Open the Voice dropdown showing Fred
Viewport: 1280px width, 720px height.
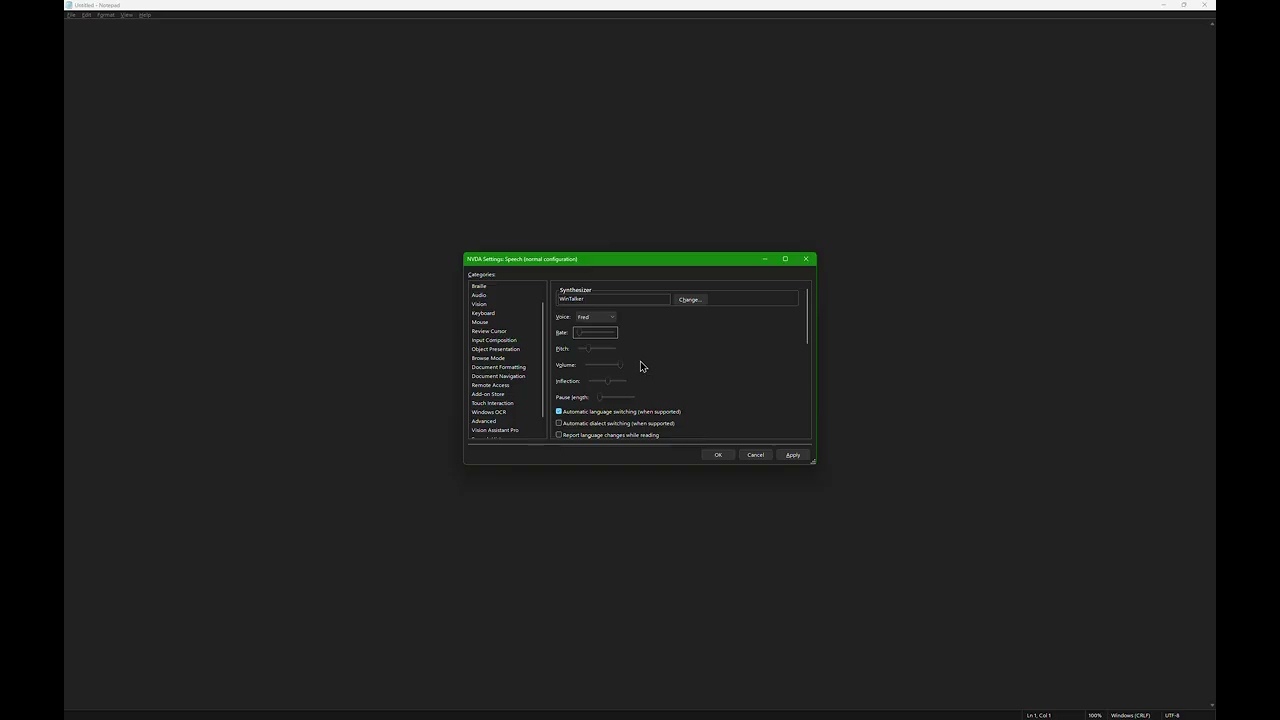coord(596,317)
